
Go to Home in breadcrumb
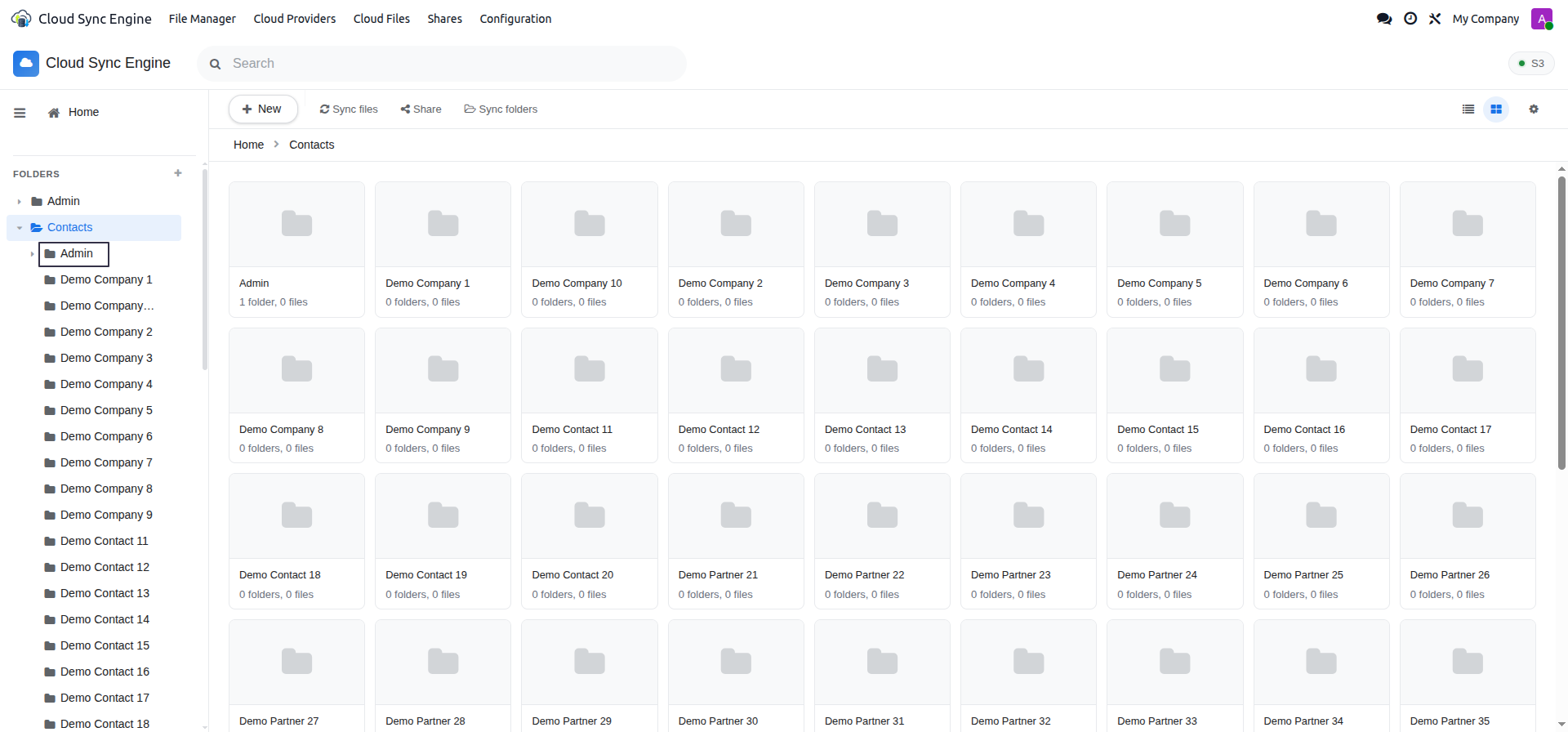tap(248, 145)
